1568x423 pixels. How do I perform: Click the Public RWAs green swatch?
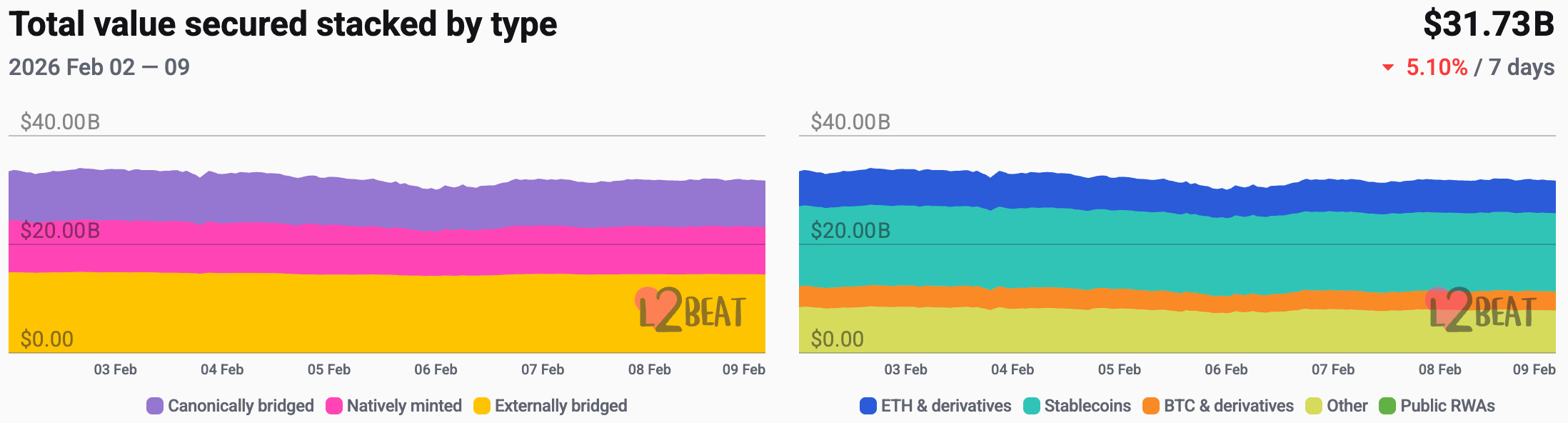[1387, 406]
